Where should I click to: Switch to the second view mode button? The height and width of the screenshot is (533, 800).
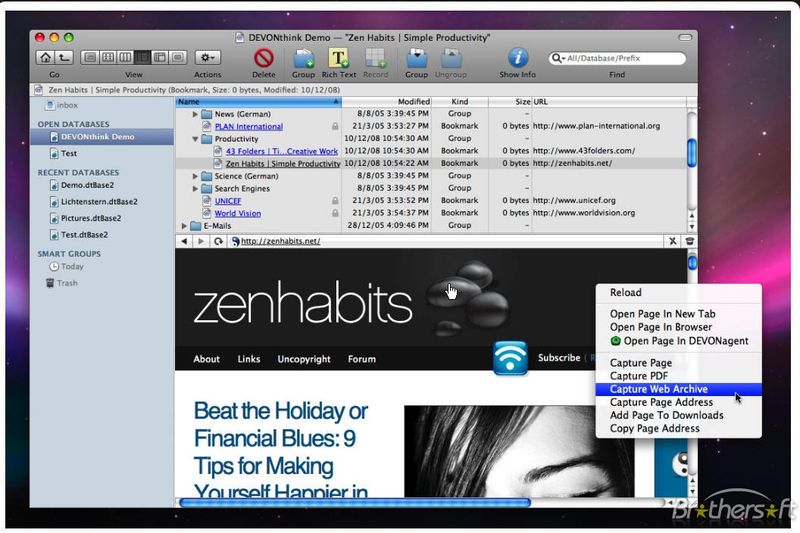[x=108, y=58]
